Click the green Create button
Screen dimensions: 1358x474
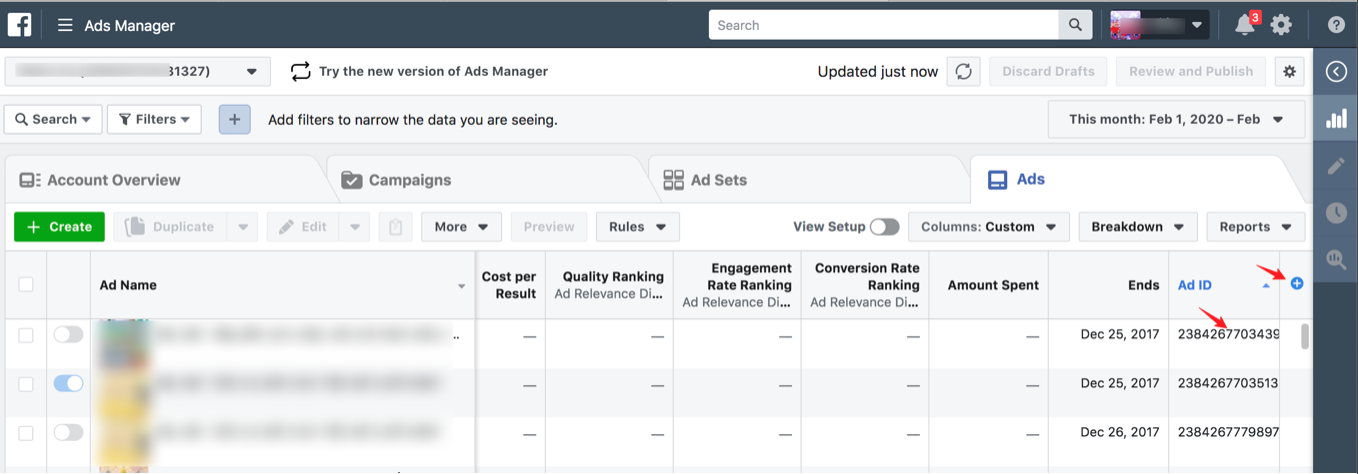point(59,227)
